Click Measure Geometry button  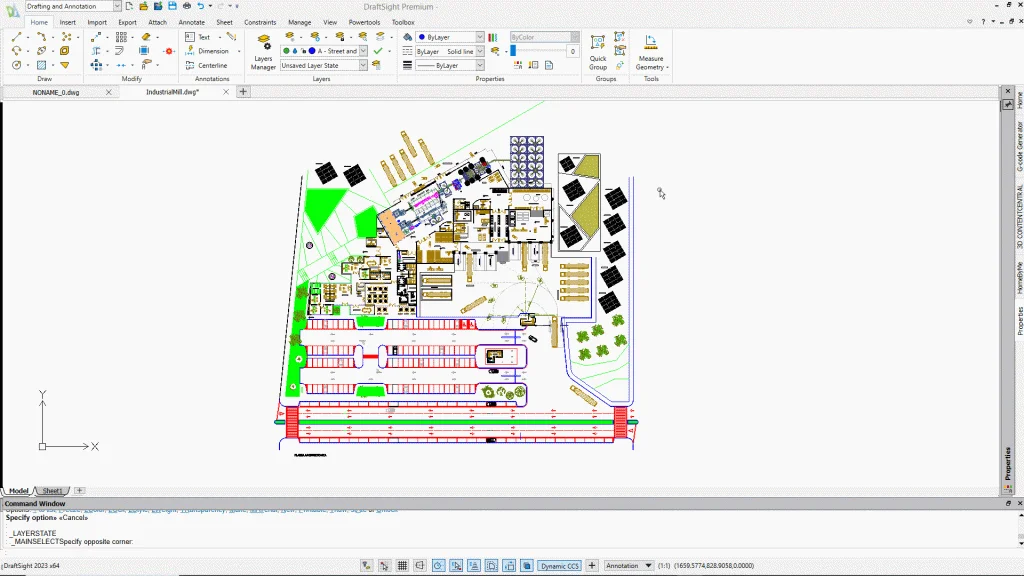point(650,51)
